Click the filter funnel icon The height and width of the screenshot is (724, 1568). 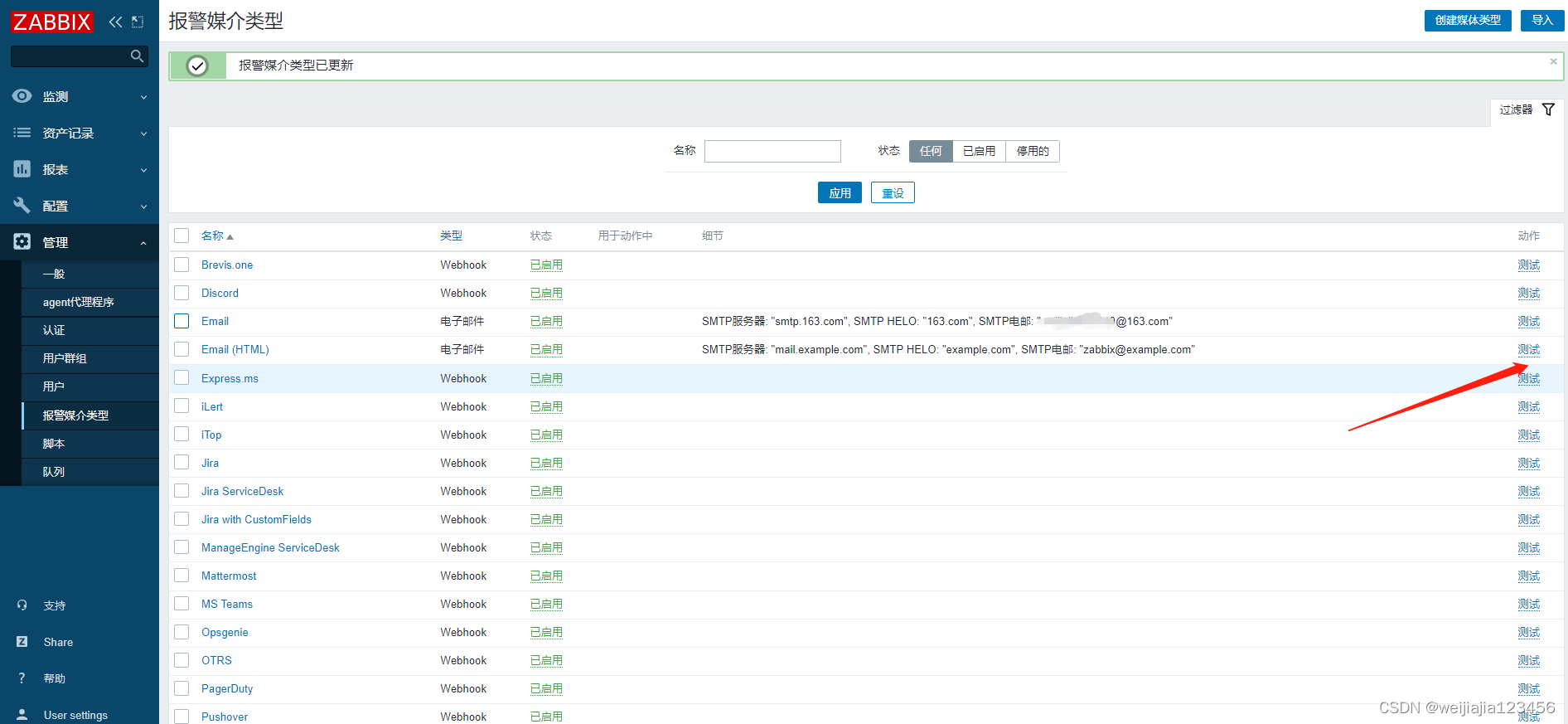coord(1548,109)
